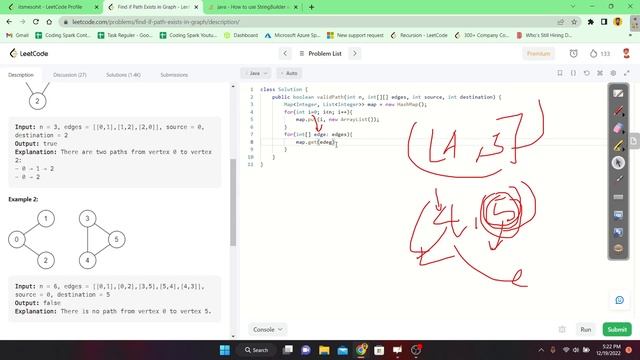Go to the next problem arrow

coord(355,53)
